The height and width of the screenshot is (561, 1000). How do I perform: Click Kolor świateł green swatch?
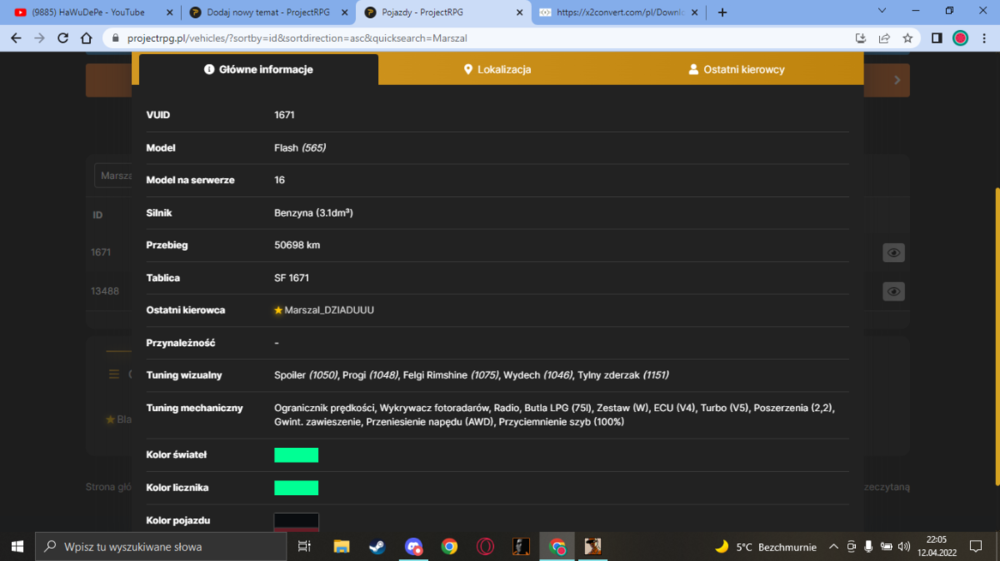pos(296,455)
